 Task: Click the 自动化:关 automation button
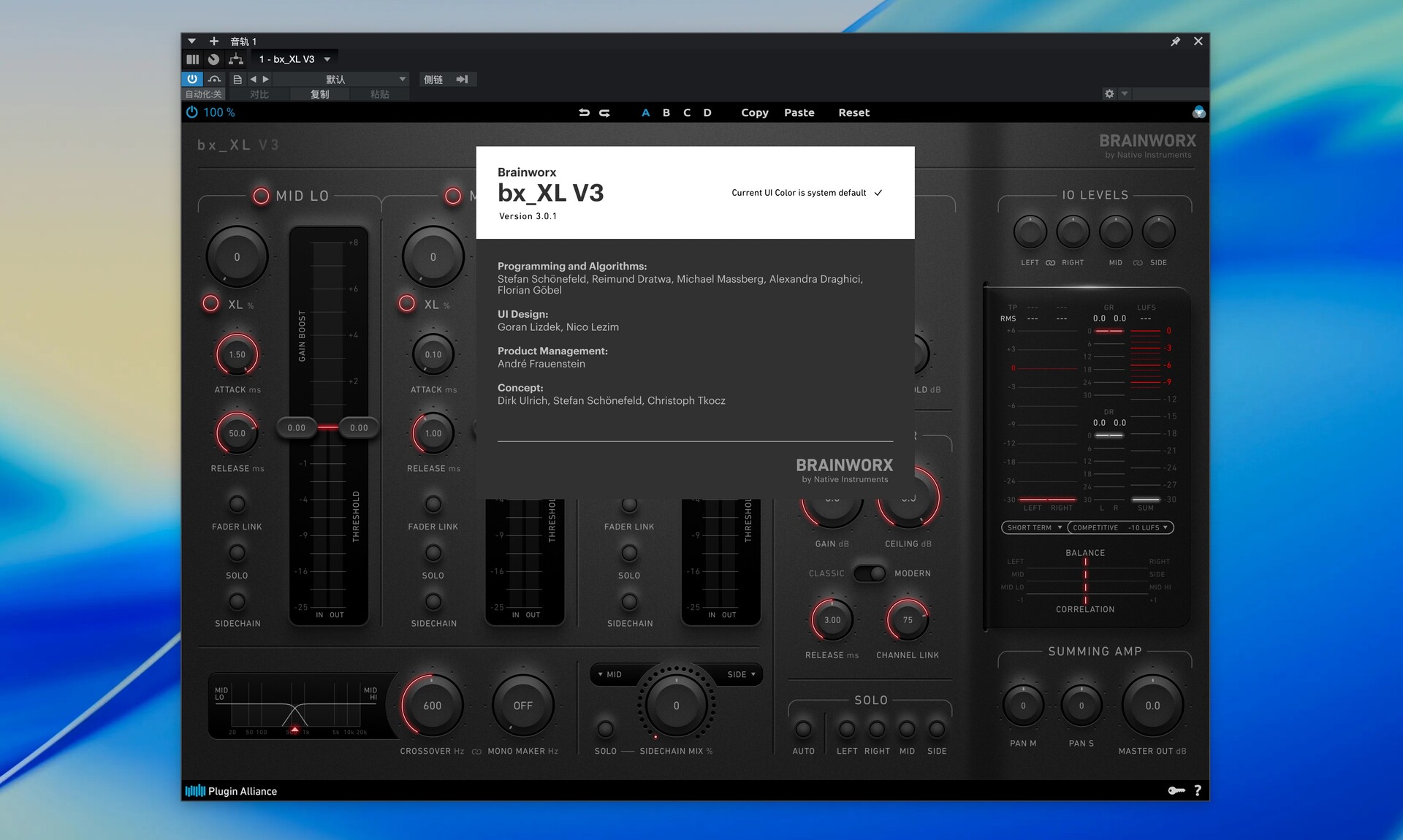203,94
